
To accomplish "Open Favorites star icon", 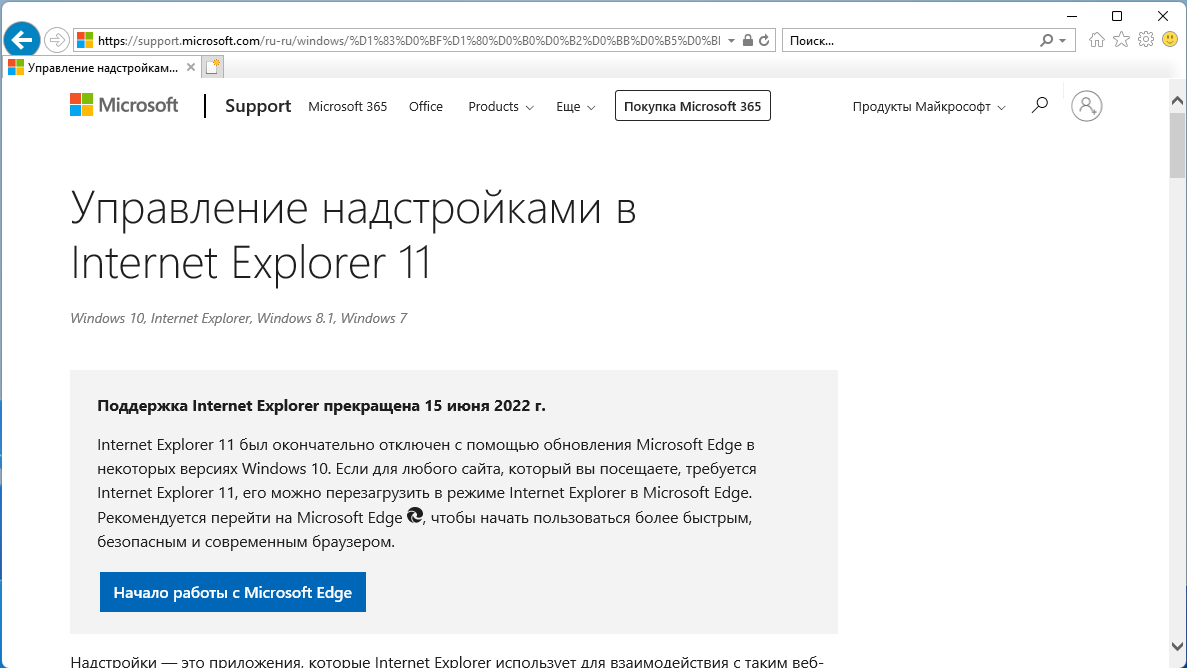I will point(1121,40).
